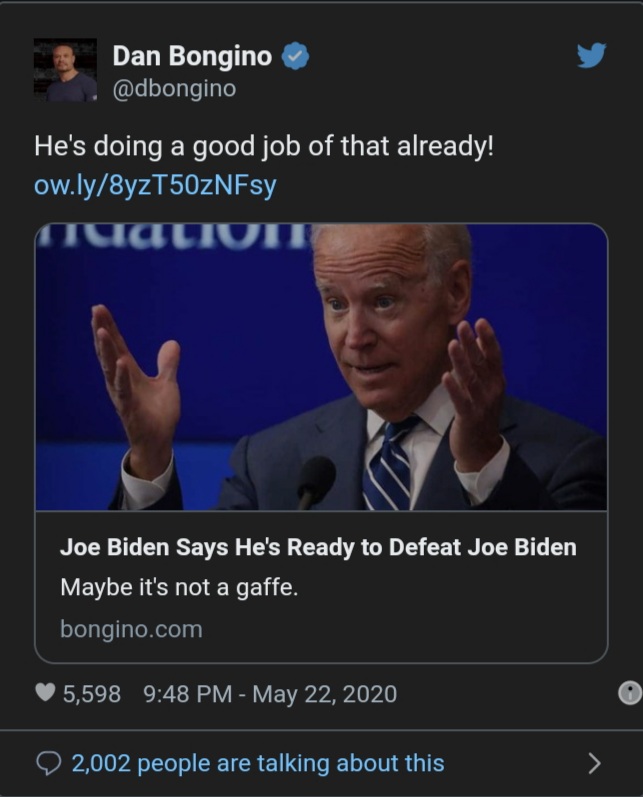The height and width of the screenshot is (797, 643).
Task: Click the blue verified checkmark badge
Action: point(295,56)
